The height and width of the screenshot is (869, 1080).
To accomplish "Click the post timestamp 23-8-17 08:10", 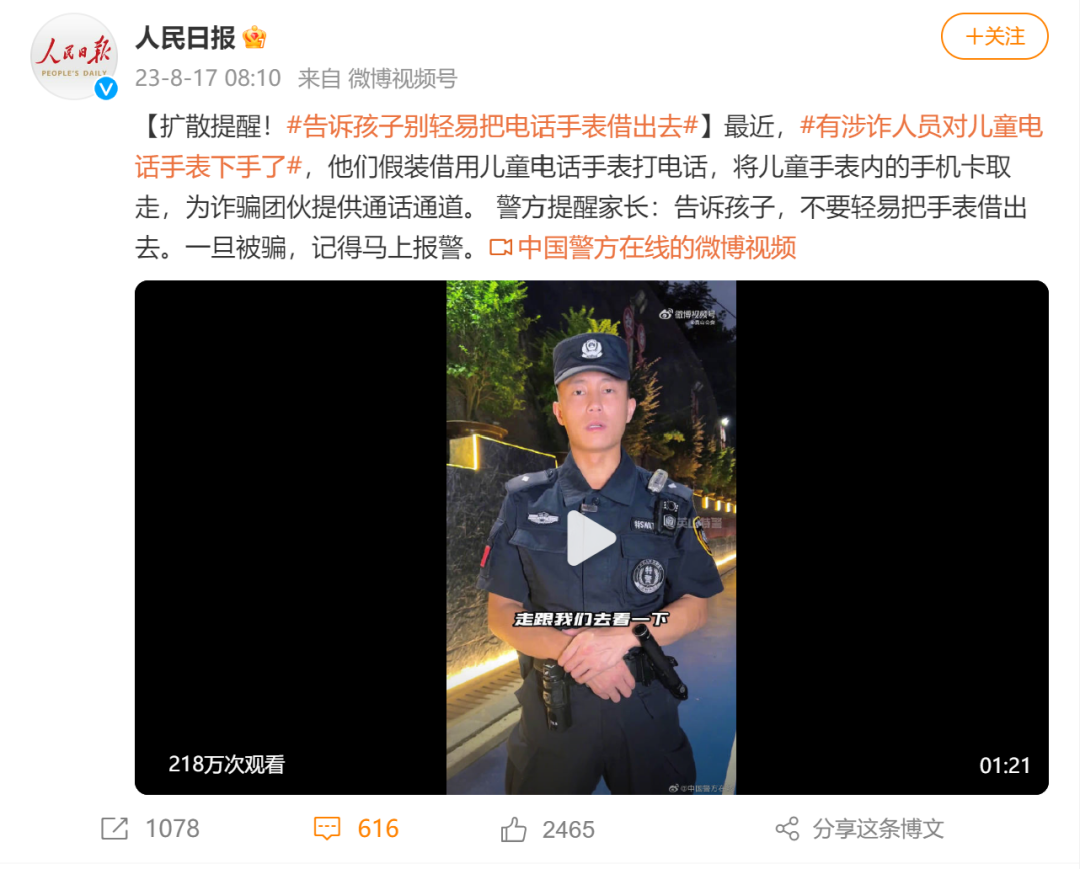I will pos(208,78).
